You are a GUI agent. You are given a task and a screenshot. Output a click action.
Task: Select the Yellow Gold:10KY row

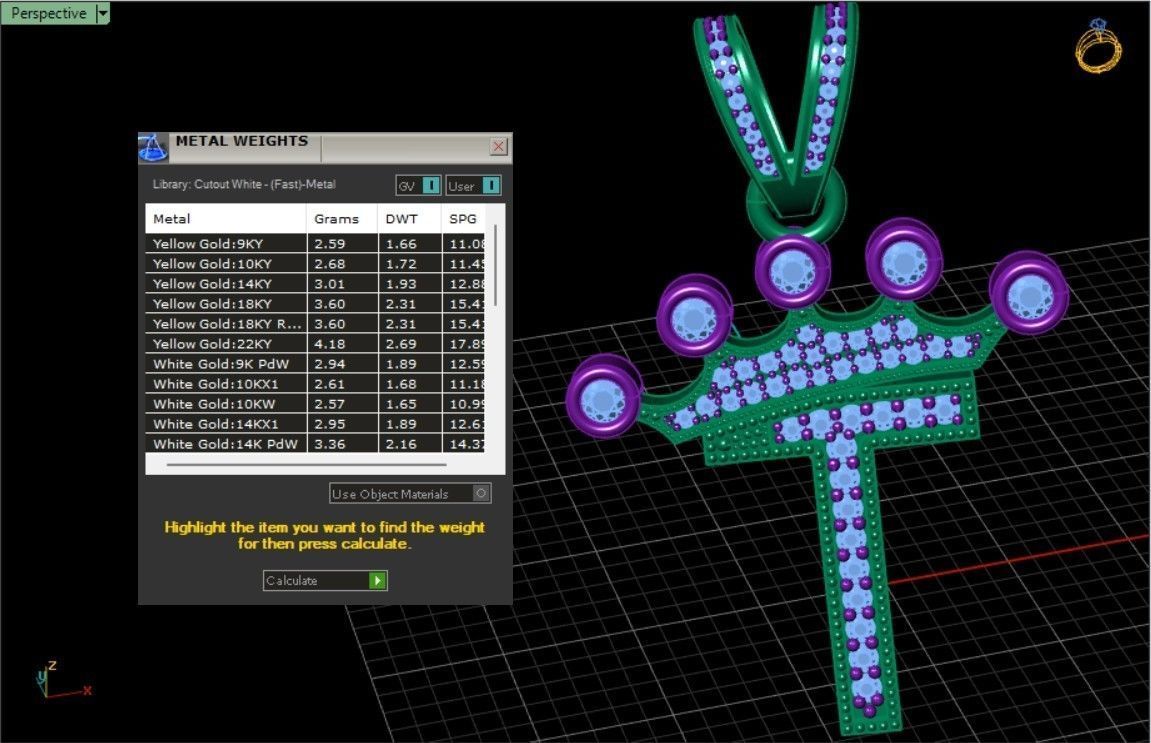click(315, 264)
